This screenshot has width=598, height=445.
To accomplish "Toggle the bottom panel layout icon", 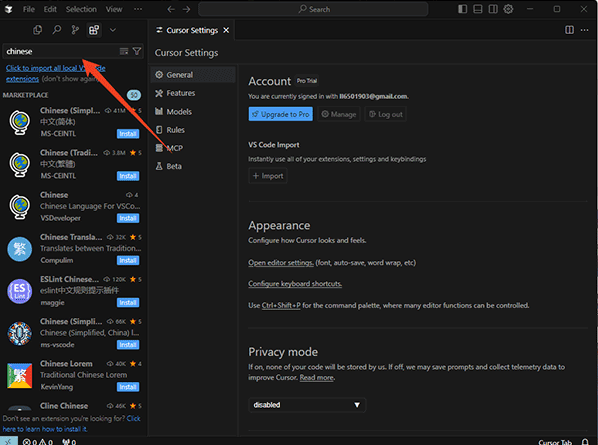I will [477, 9].
